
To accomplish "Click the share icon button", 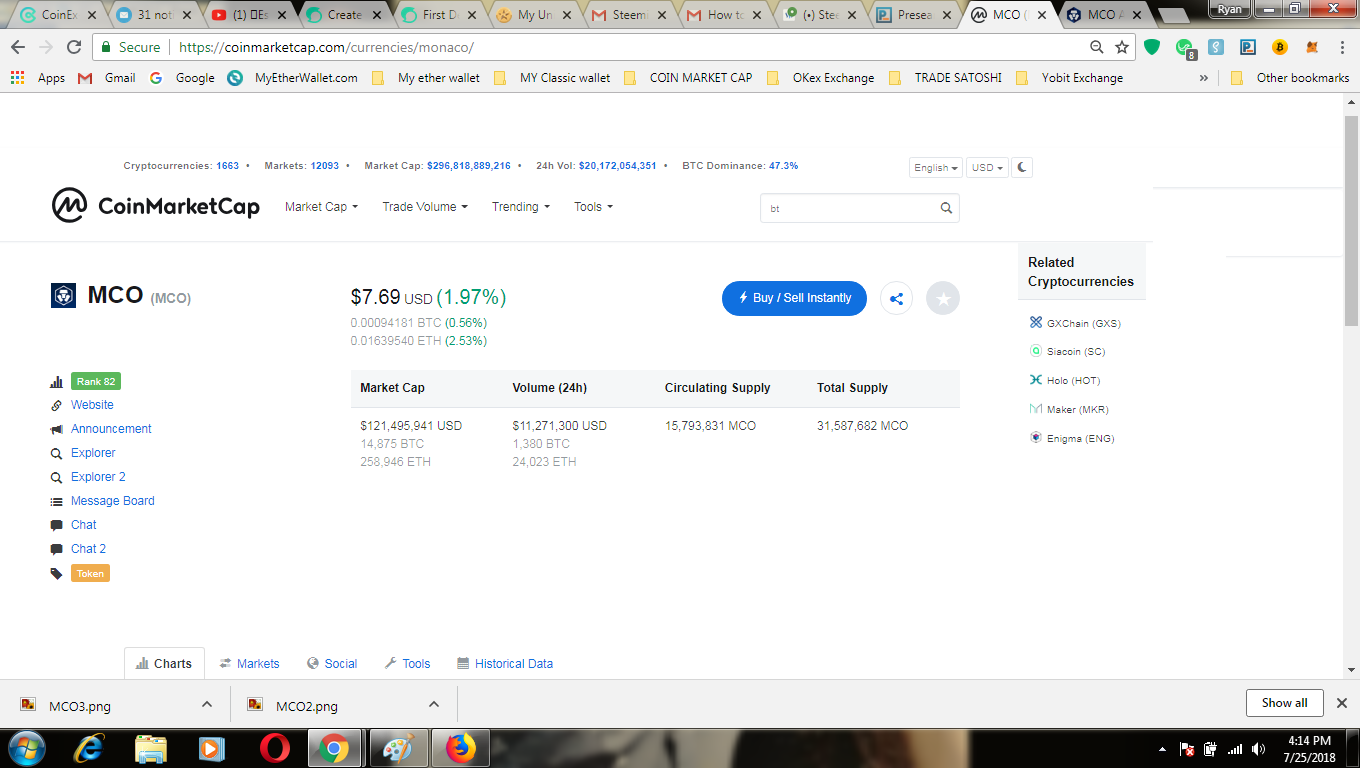I will point(896,298).
